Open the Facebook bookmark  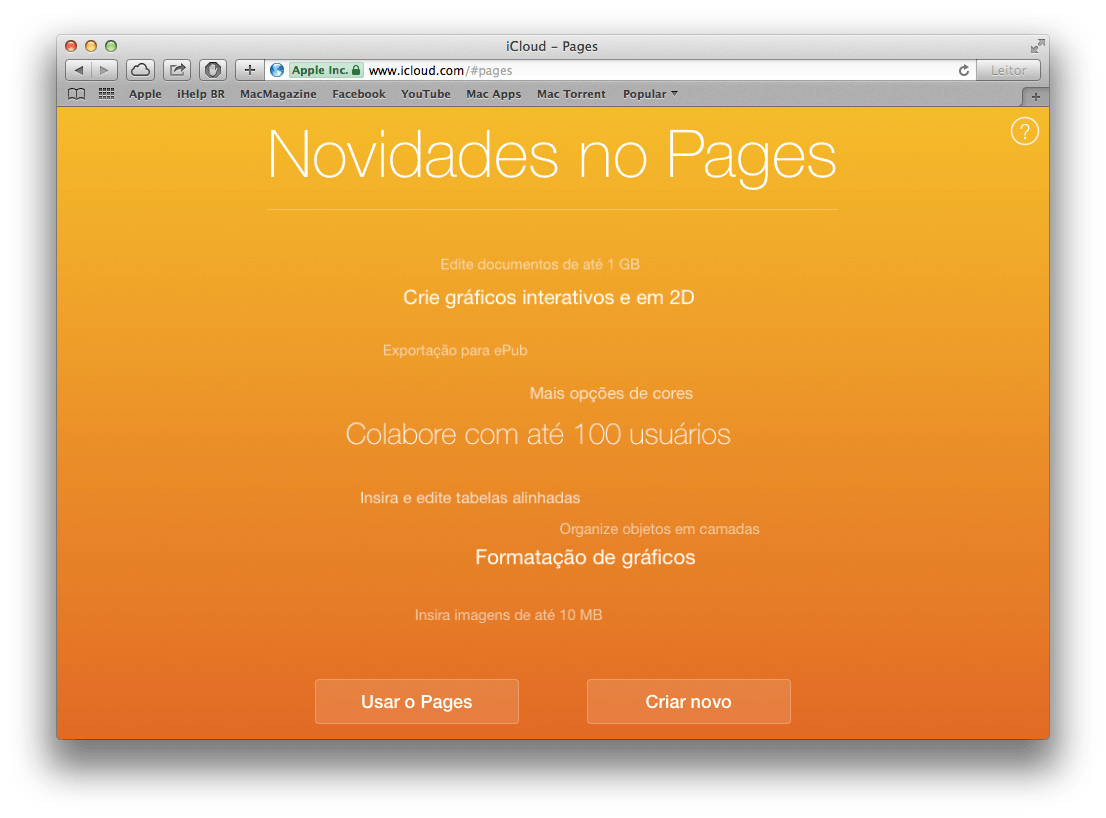[358, 94]
